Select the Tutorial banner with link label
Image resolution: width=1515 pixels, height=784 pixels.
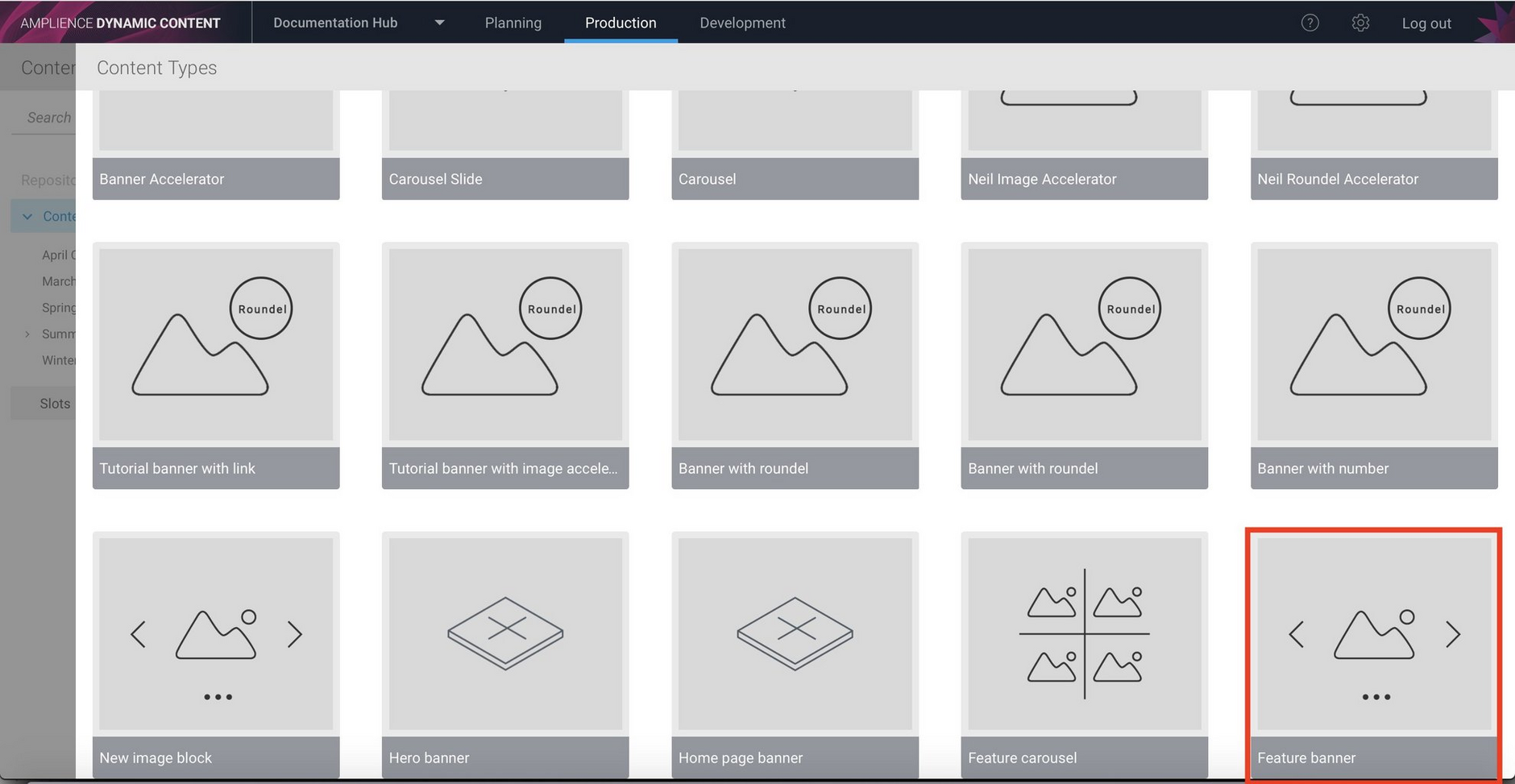tap(177, 468)
